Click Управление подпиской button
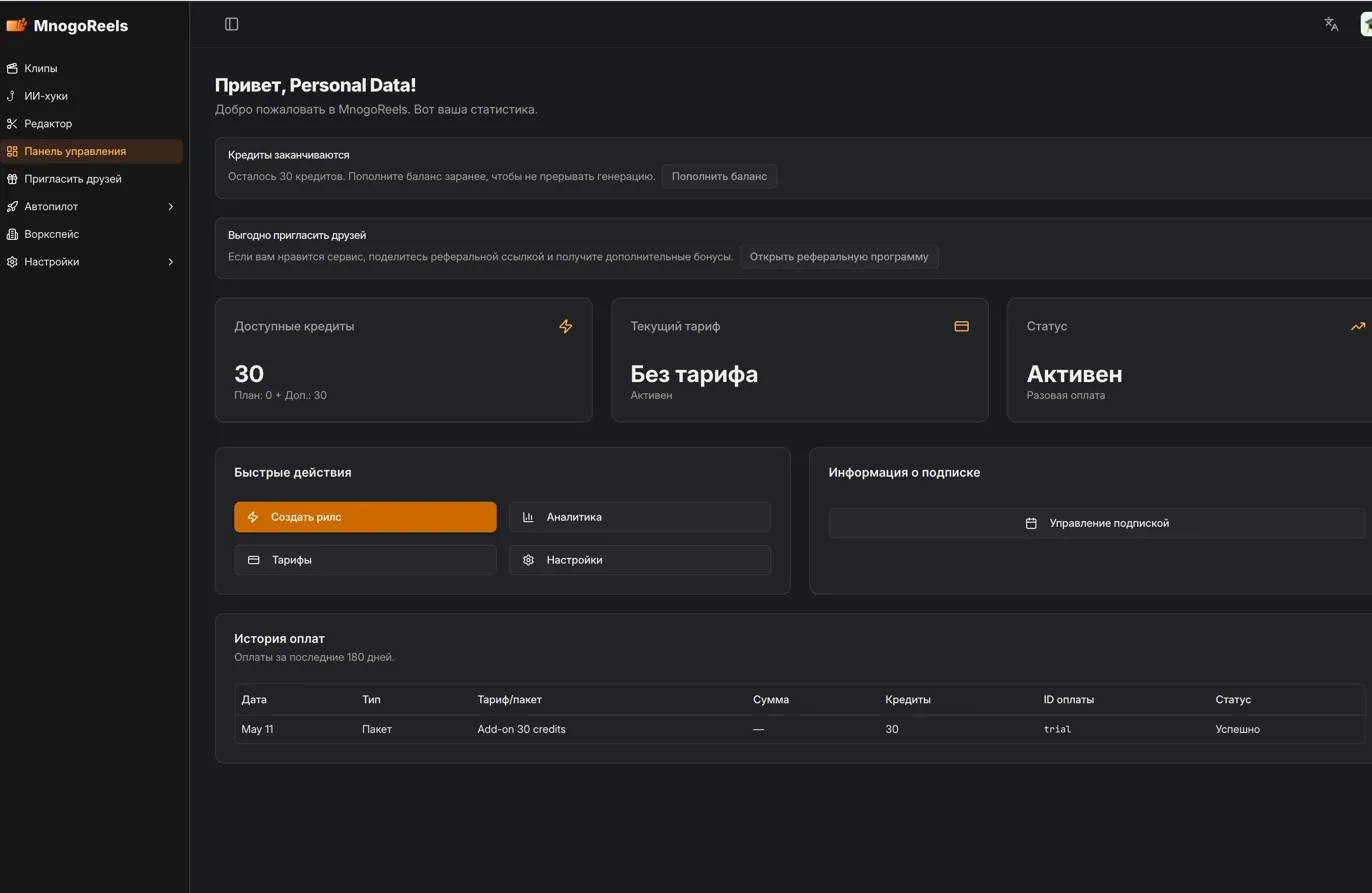 [x=1097, y=523]
